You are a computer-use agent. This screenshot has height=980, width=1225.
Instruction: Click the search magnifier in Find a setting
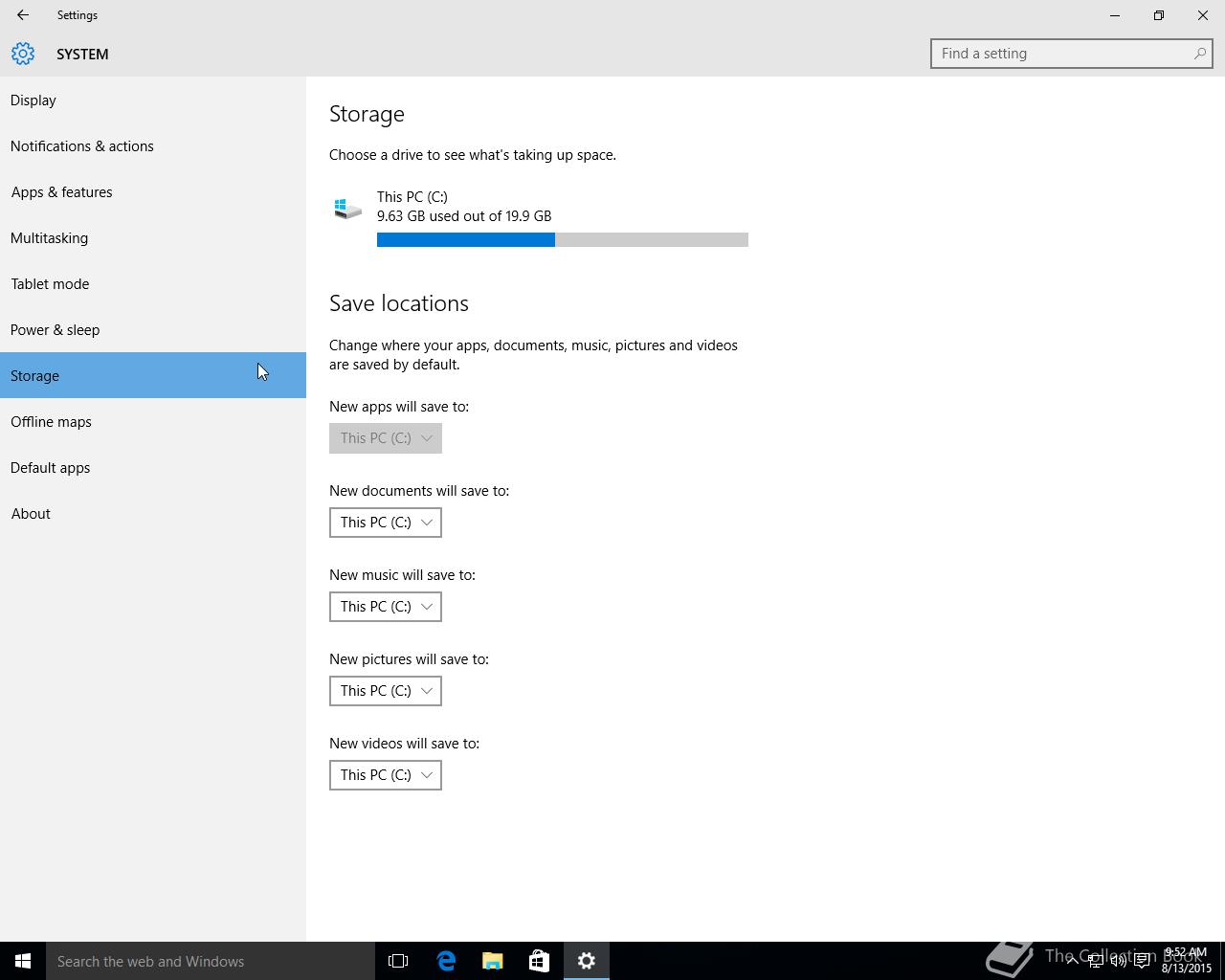(1199, 54)
